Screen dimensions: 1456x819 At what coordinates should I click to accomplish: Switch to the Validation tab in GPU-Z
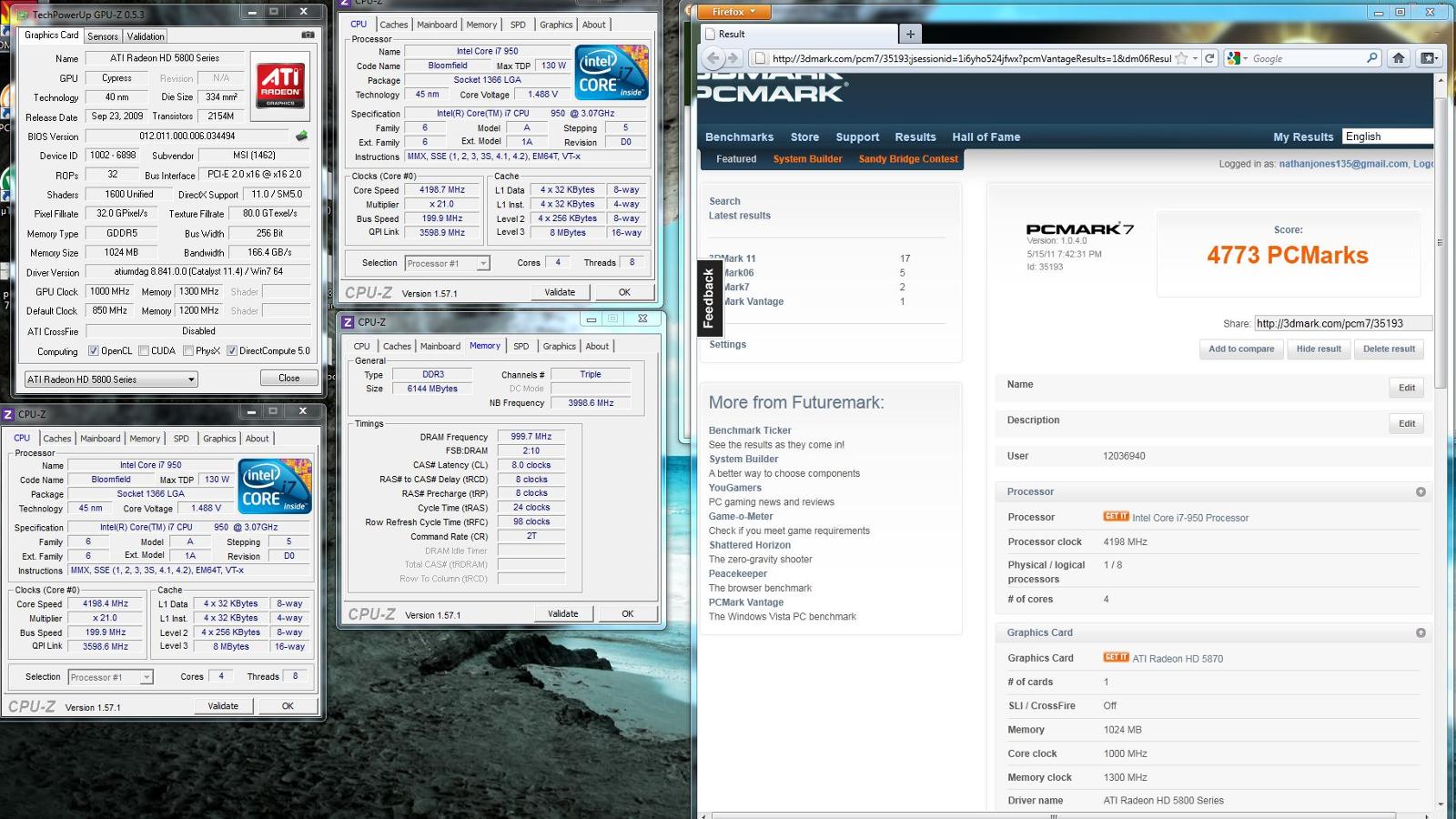click(146, 36)
